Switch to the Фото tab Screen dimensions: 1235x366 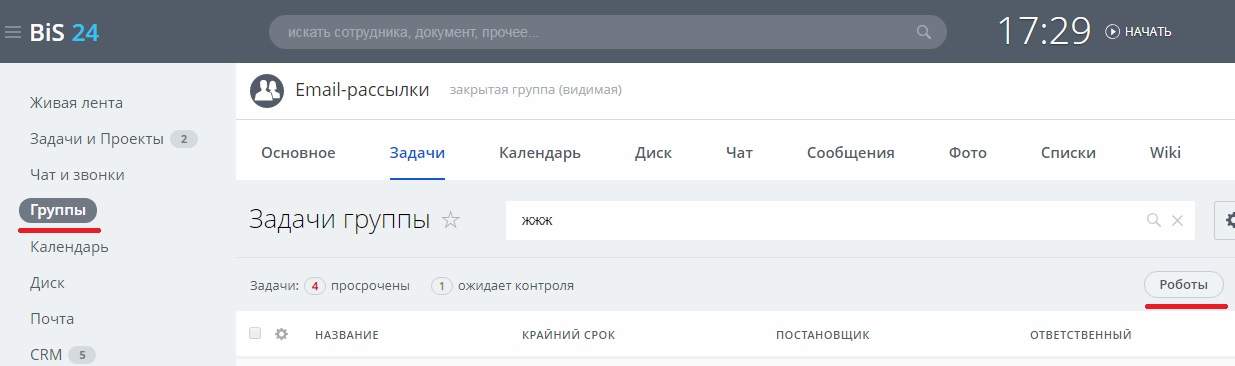tap(968, 153)
